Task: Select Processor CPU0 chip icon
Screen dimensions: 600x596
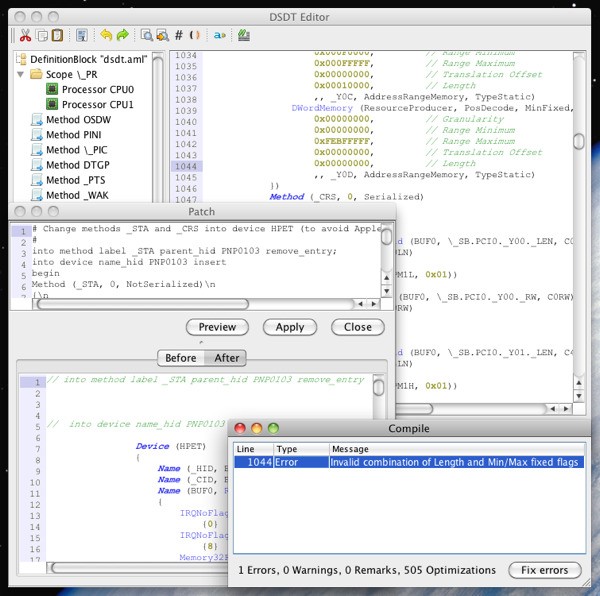Action: (x=52, y=89)
